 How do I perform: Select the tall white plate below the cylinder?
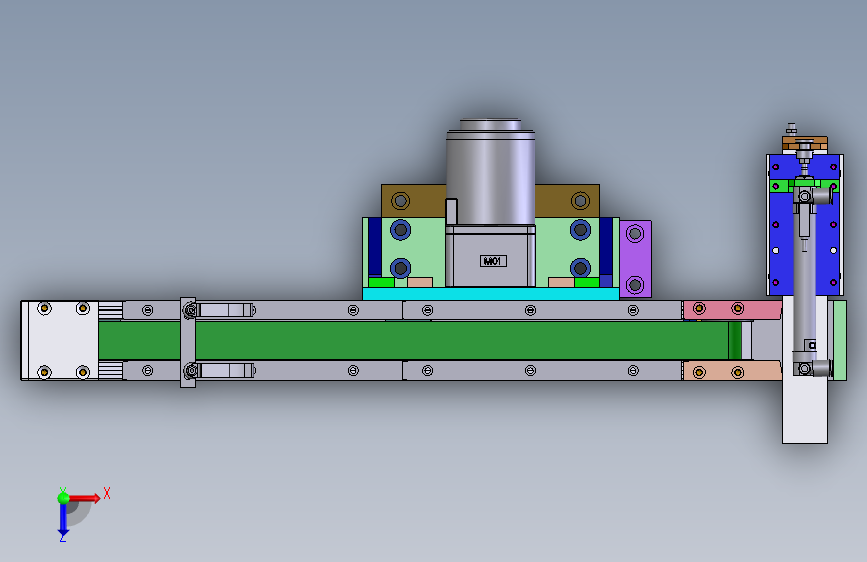click(805, 409)
